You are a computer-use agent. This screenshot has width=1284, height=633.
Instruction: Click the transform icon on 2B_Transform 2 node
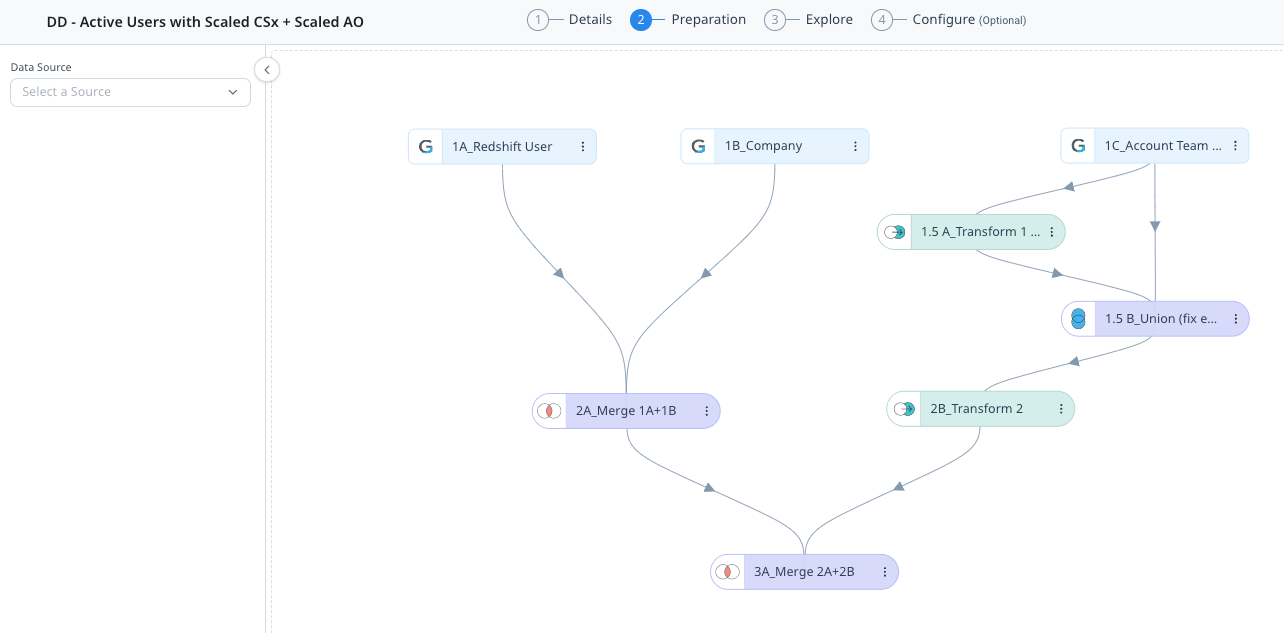pyautogui.click(x=904, y=409)
